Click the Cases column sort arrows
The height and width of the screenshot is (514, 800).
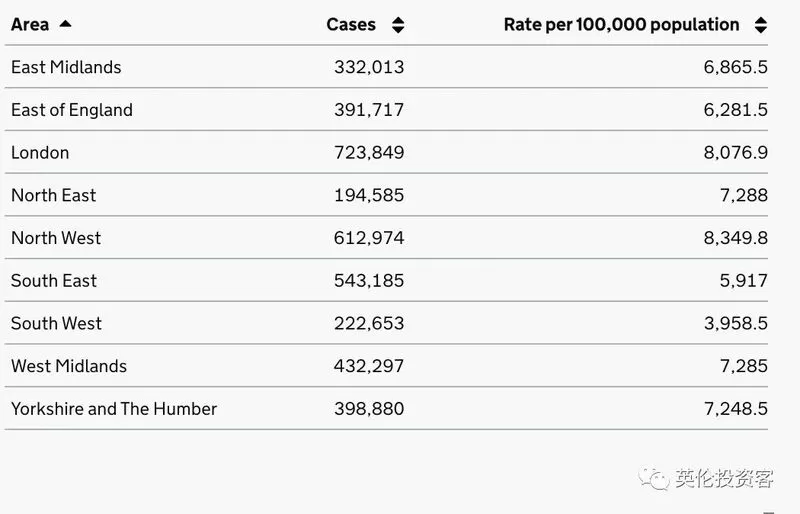[398, 25]
